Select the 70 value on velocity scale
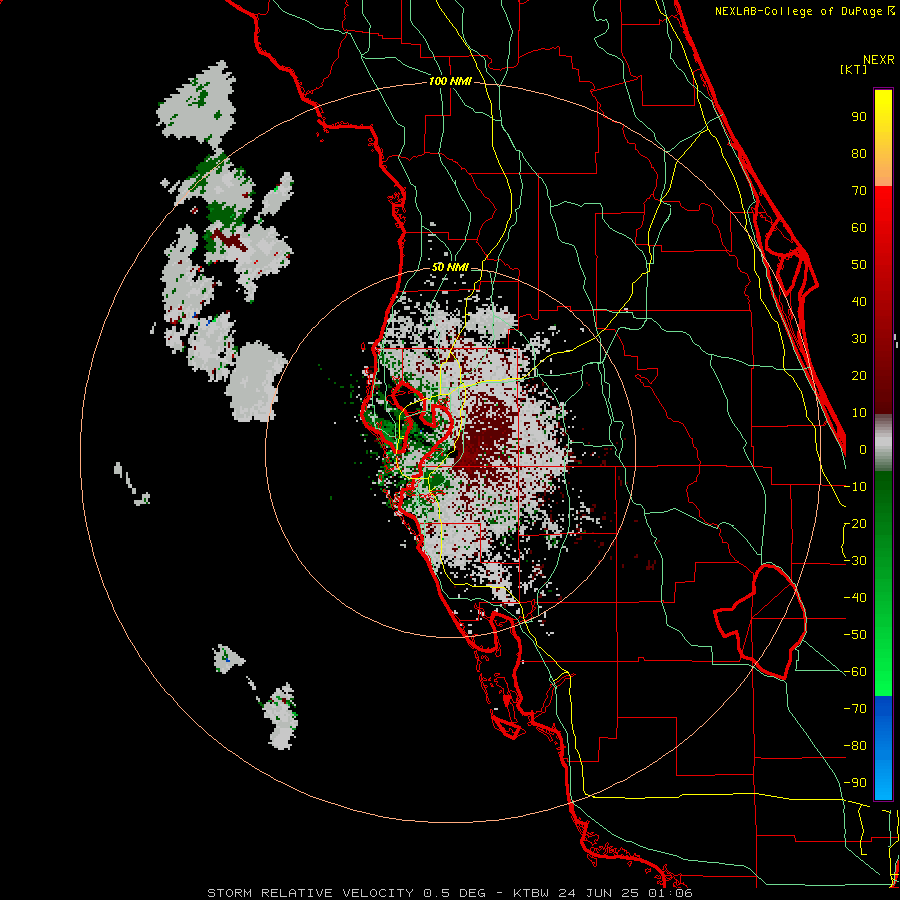Screen dimensions: 900x900 (x=859, y=191)
